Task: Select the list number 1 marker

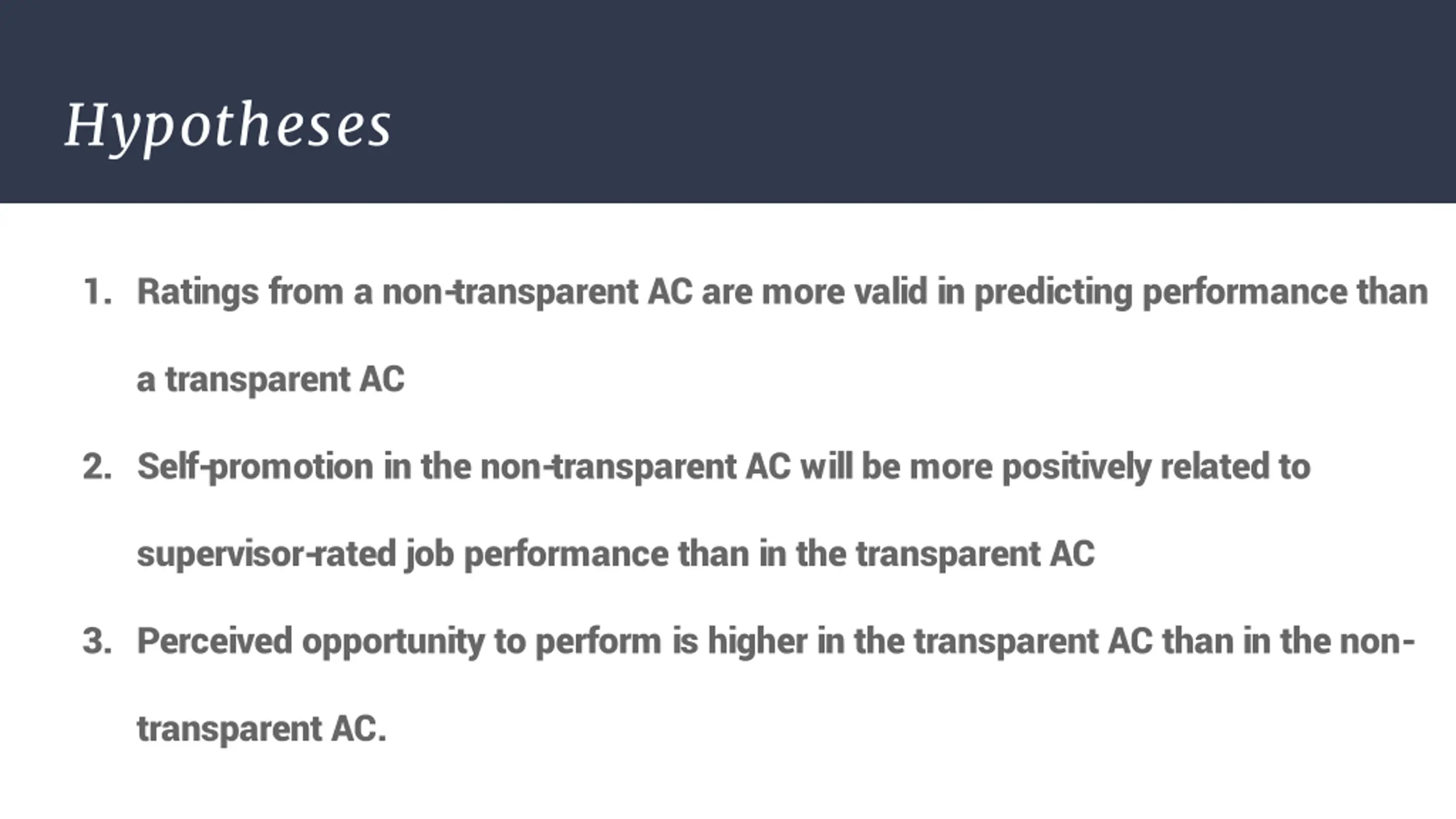Action: point(97,292)
